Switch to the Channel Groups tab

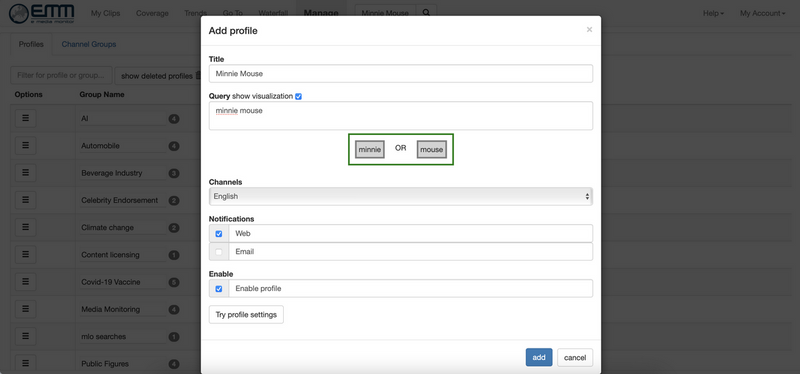click(89, 44)
